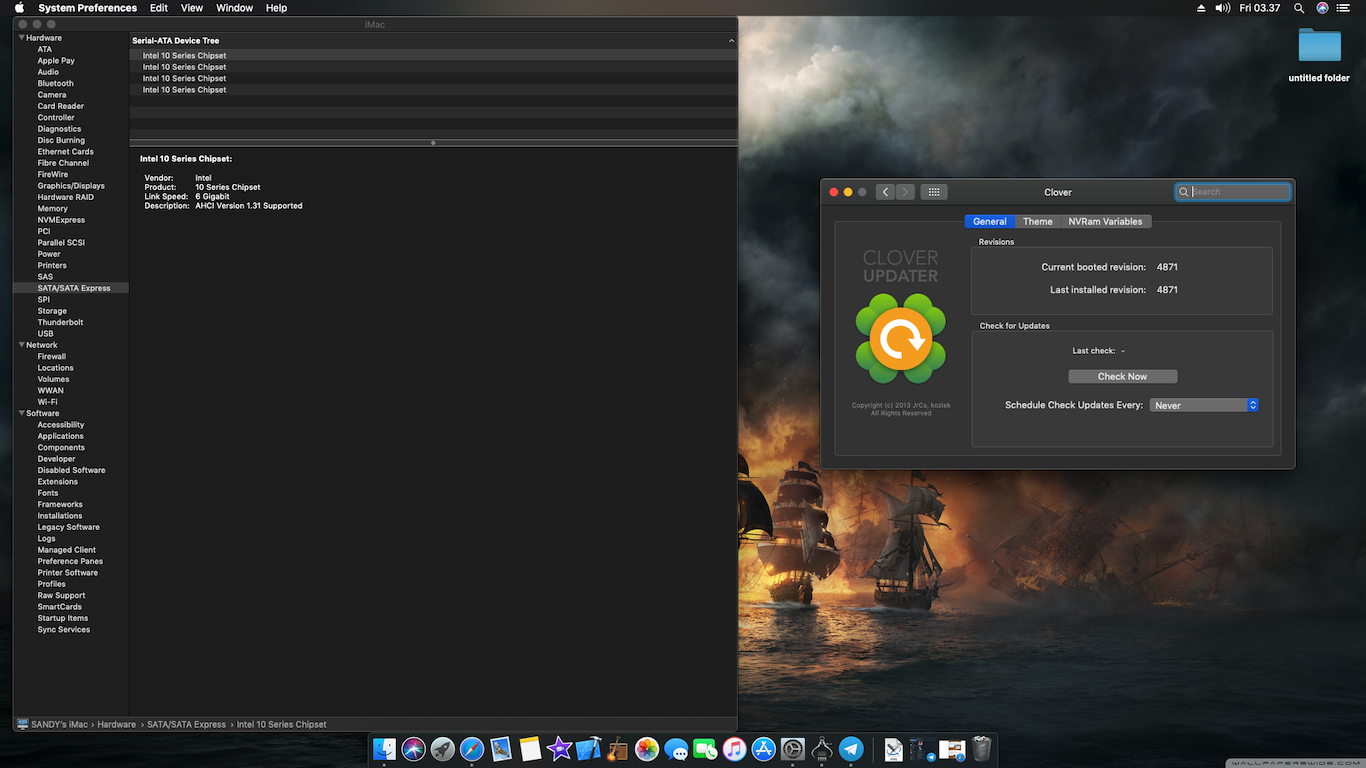Select Power in the Hardware list
The width and height of the screenshot is (1366, 768).
click(x=49, y=254)
